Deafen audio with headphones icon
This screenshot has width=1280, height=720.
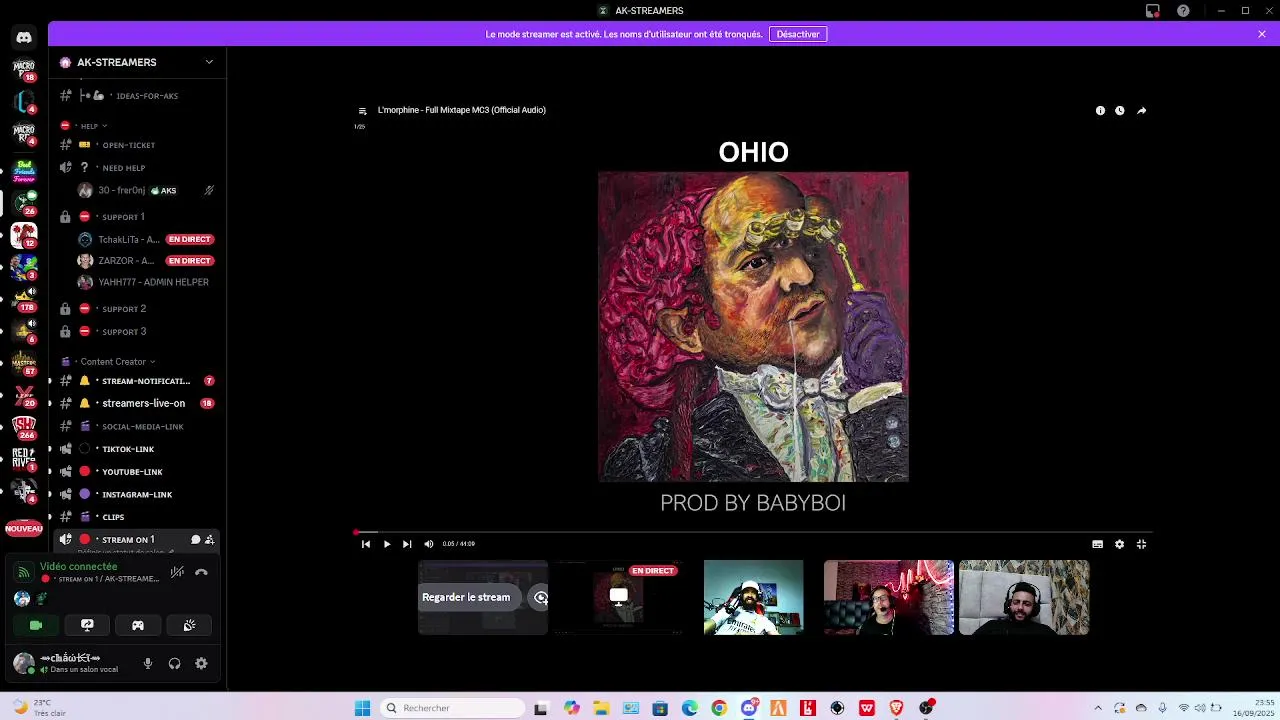tap(174, 663)
